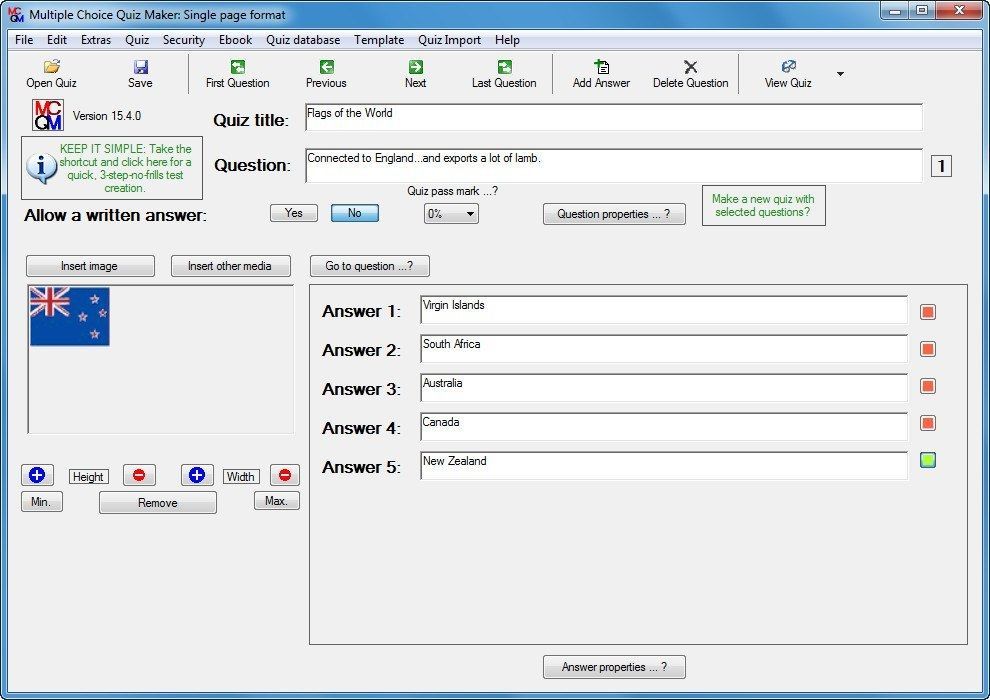Jump to the Last Question
Screen dimensions: 990x700
[x=503, y=73]
